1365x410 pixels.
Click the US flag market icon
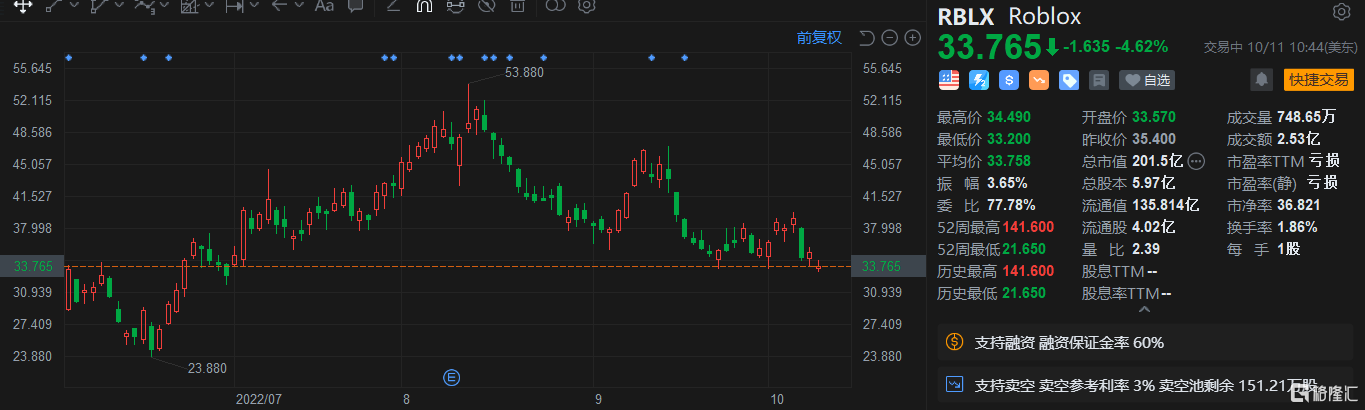(x=947, y=79)
